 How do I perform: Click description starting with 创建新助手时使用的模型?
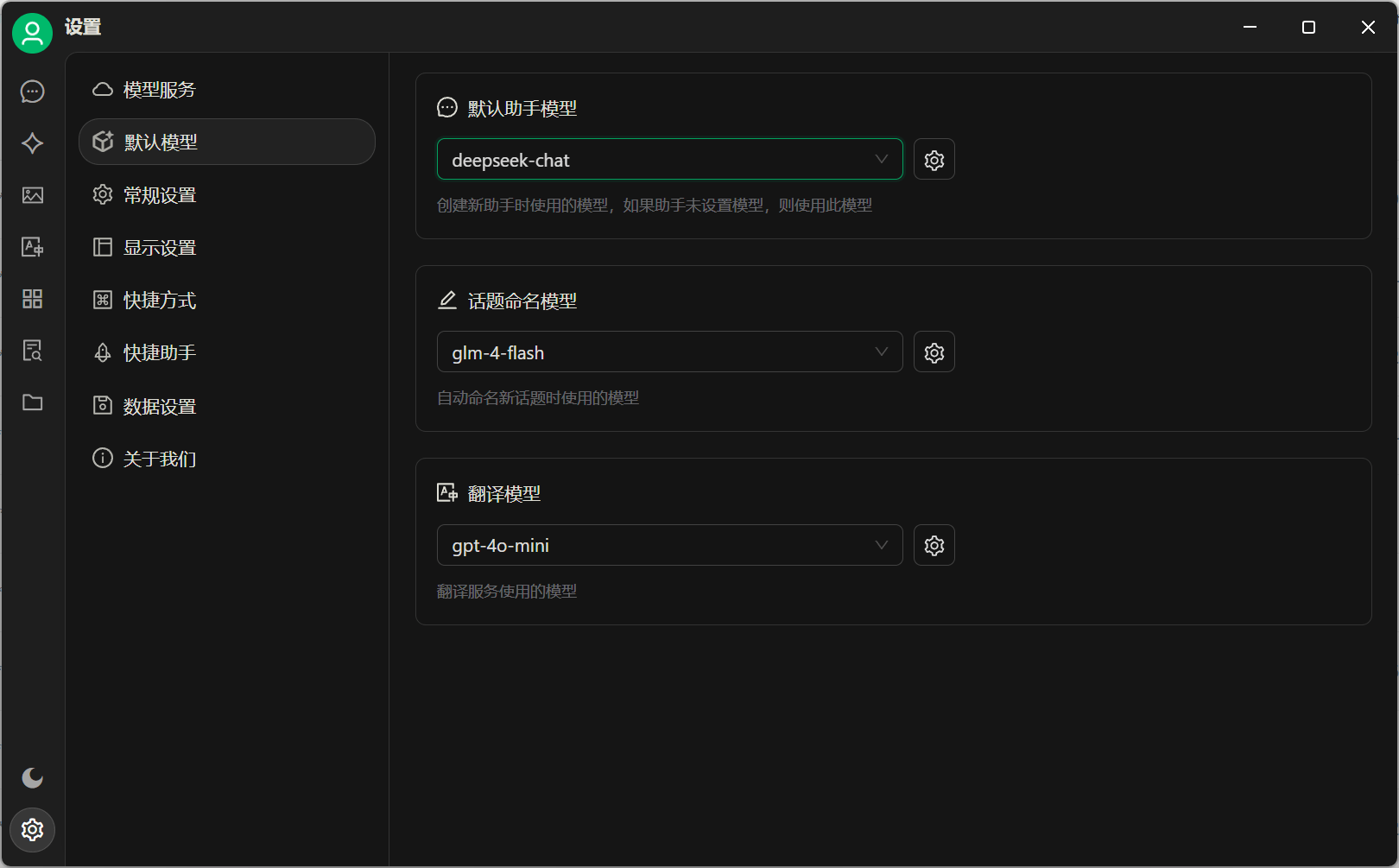pos(655,206)
